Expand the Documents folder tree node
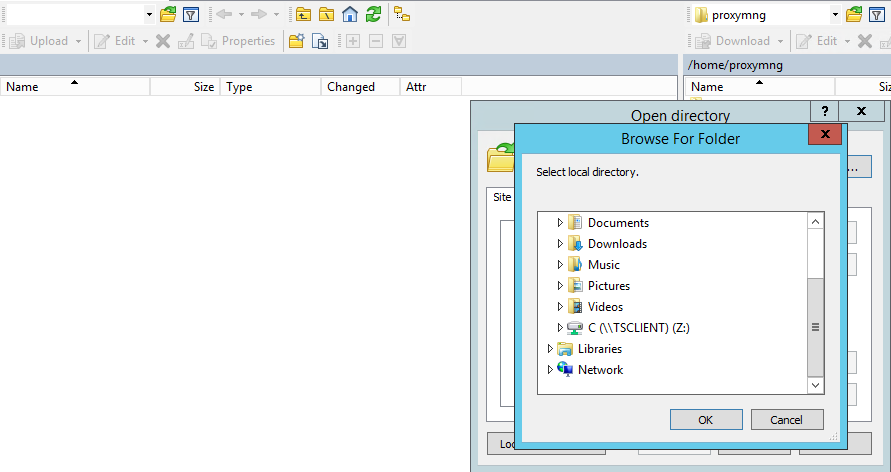891x472 pixels. click(560, 223)
